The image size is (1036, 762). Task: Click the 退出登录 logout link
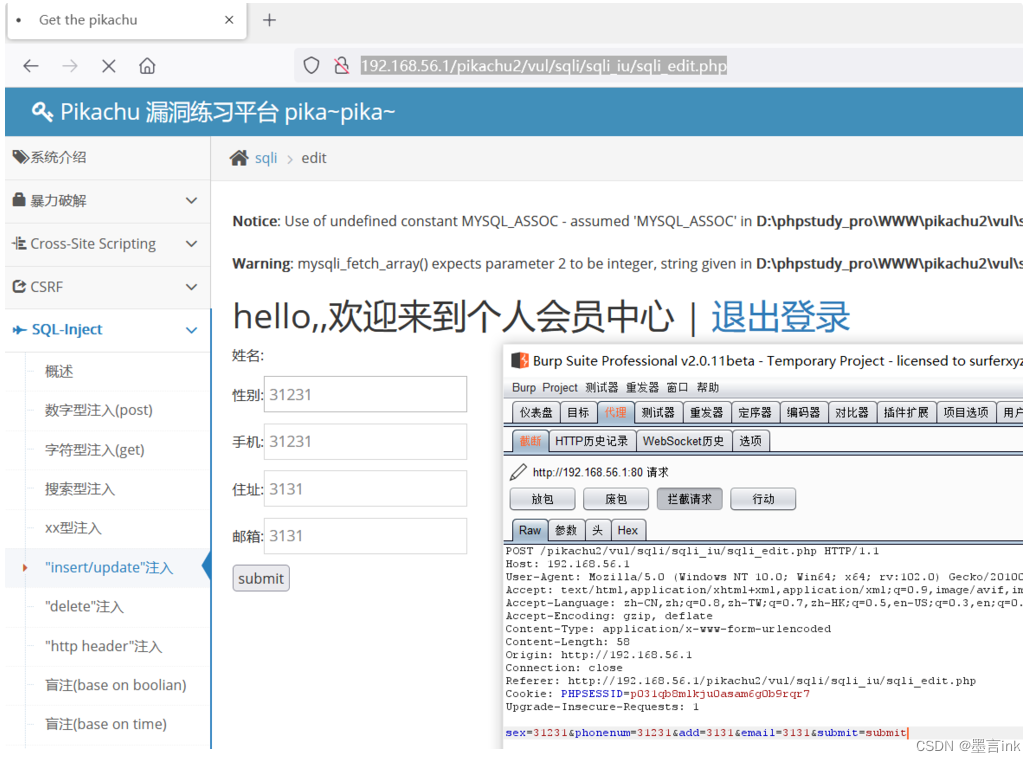780,316
